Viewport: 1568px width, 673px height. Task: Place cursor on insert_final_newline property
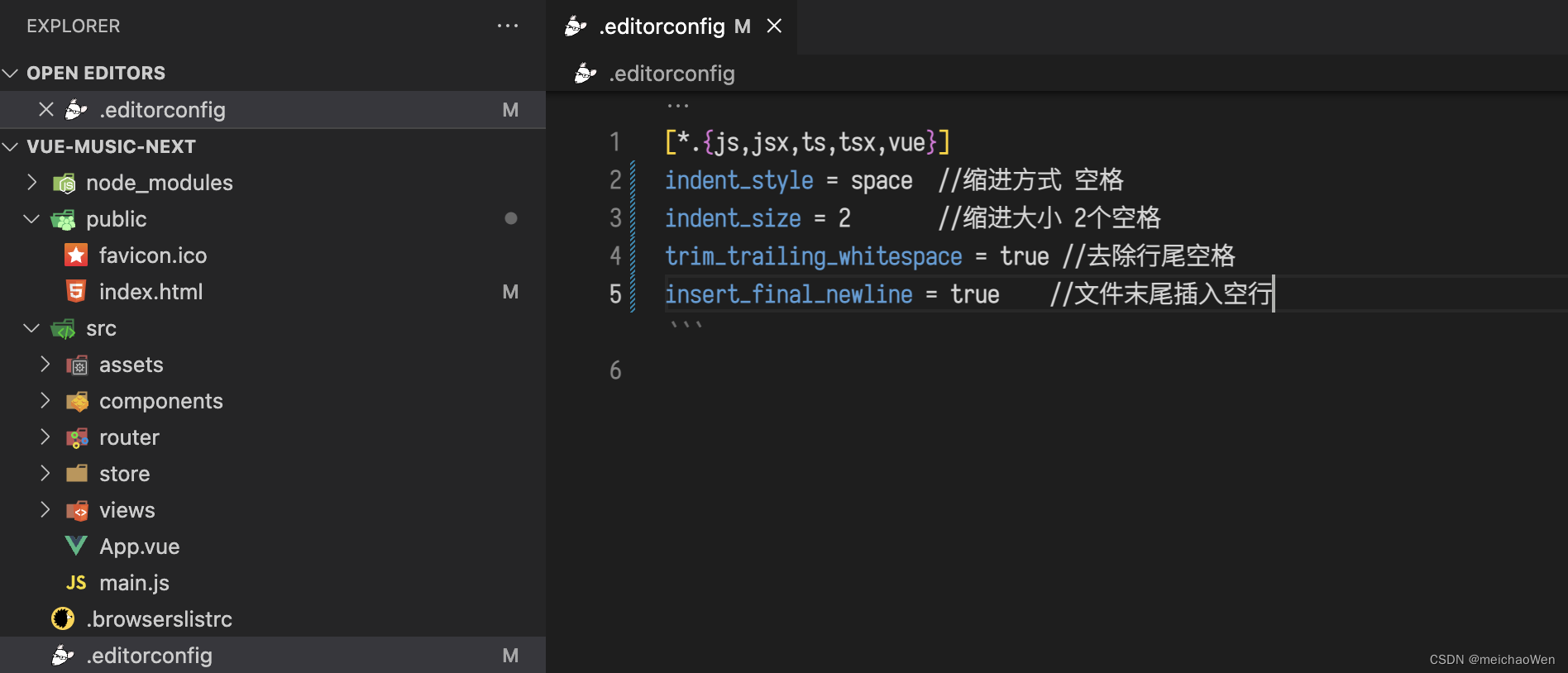(x=789, y=294)
